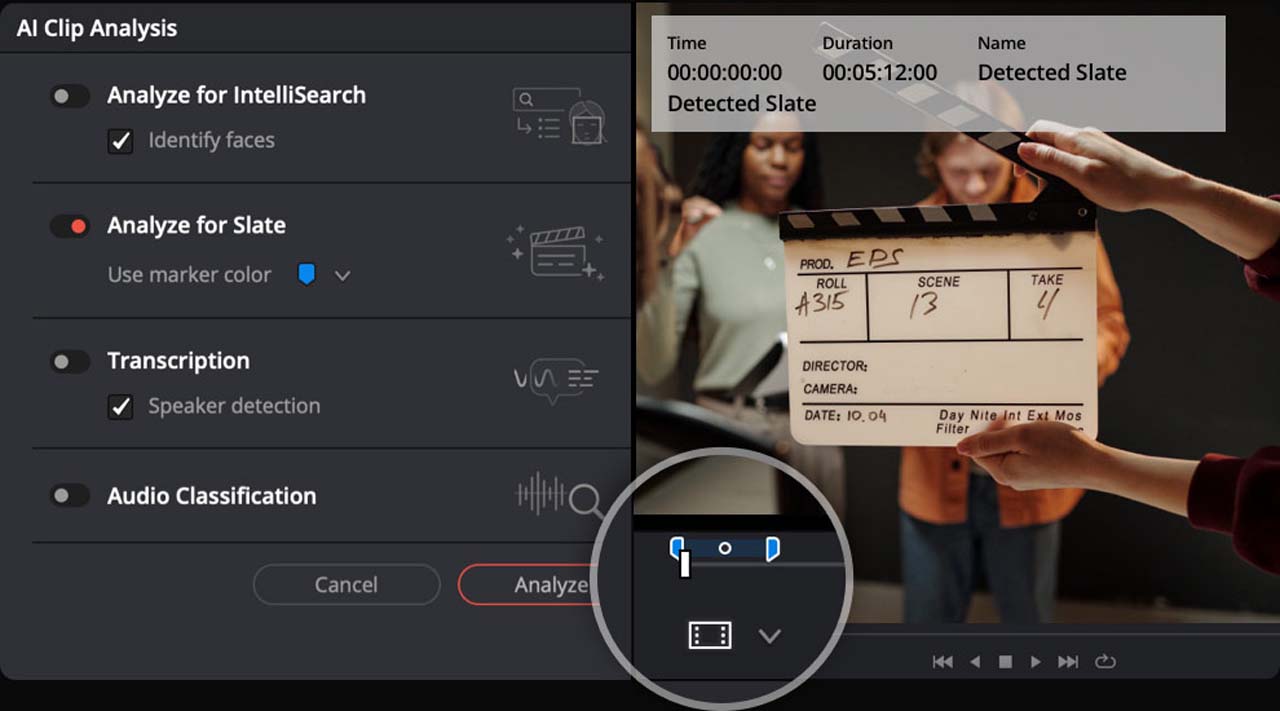Click the slate clapperboard sparkle icon
This screenshot has height=711, width=1280.
[x=556, y=251]
